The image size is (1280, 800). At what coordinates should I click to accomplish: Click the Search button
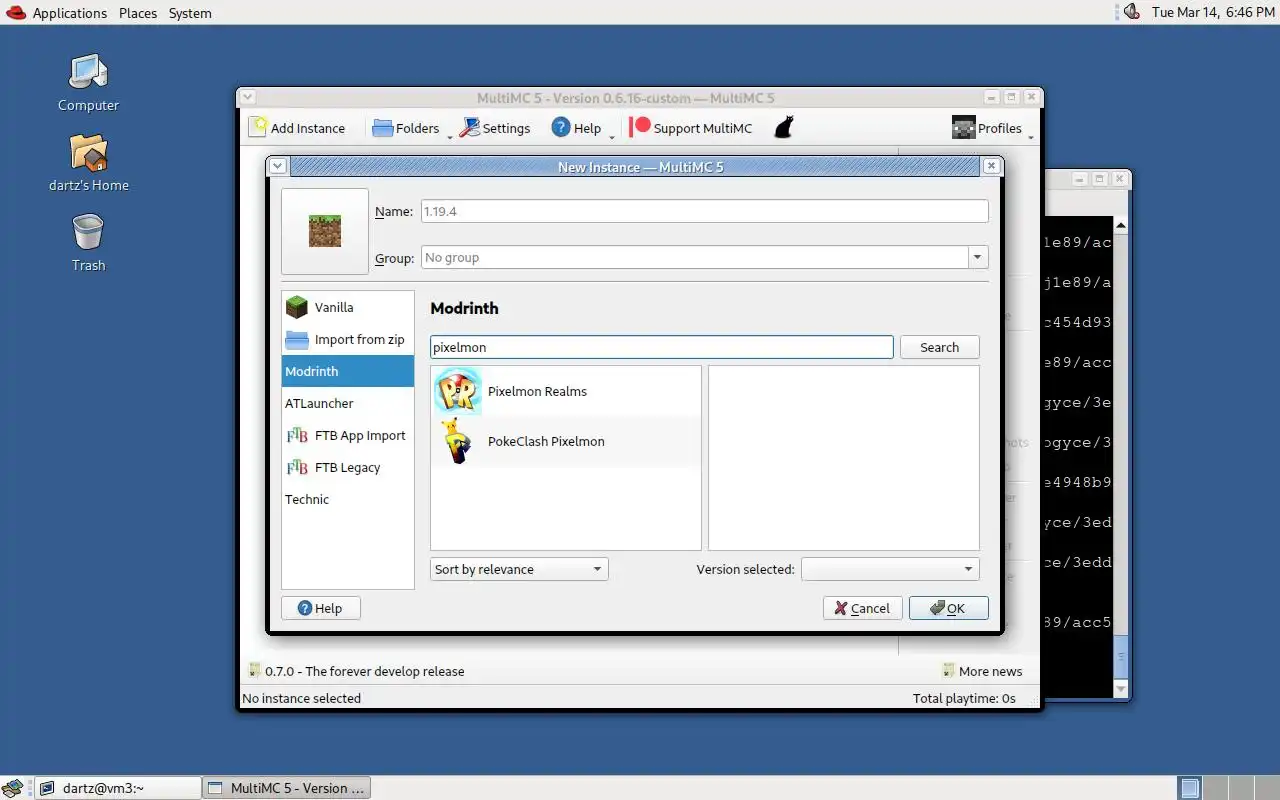(x=939, y=347)
